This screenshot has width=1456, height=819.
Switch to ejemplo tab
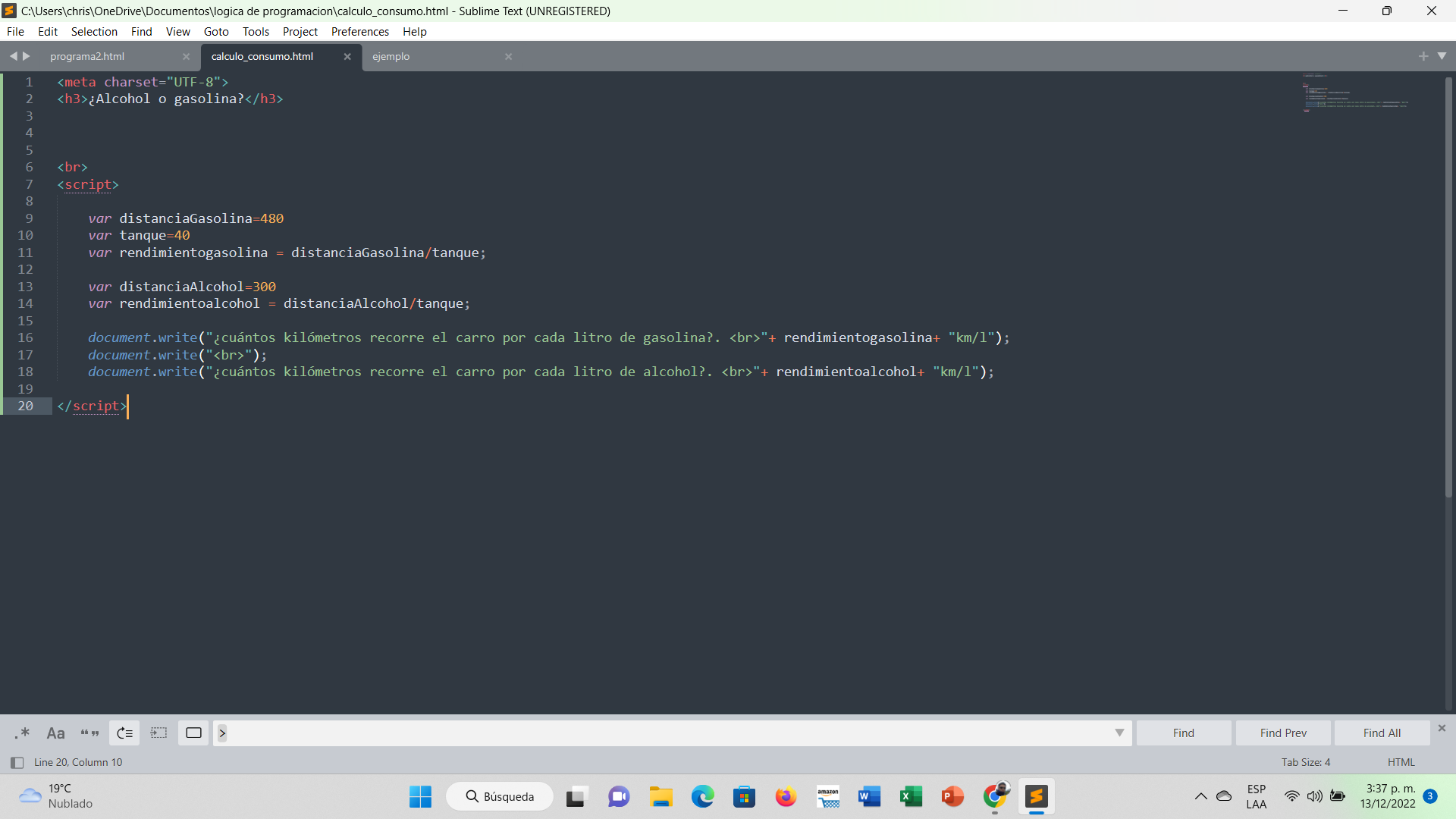pos(391,57)
